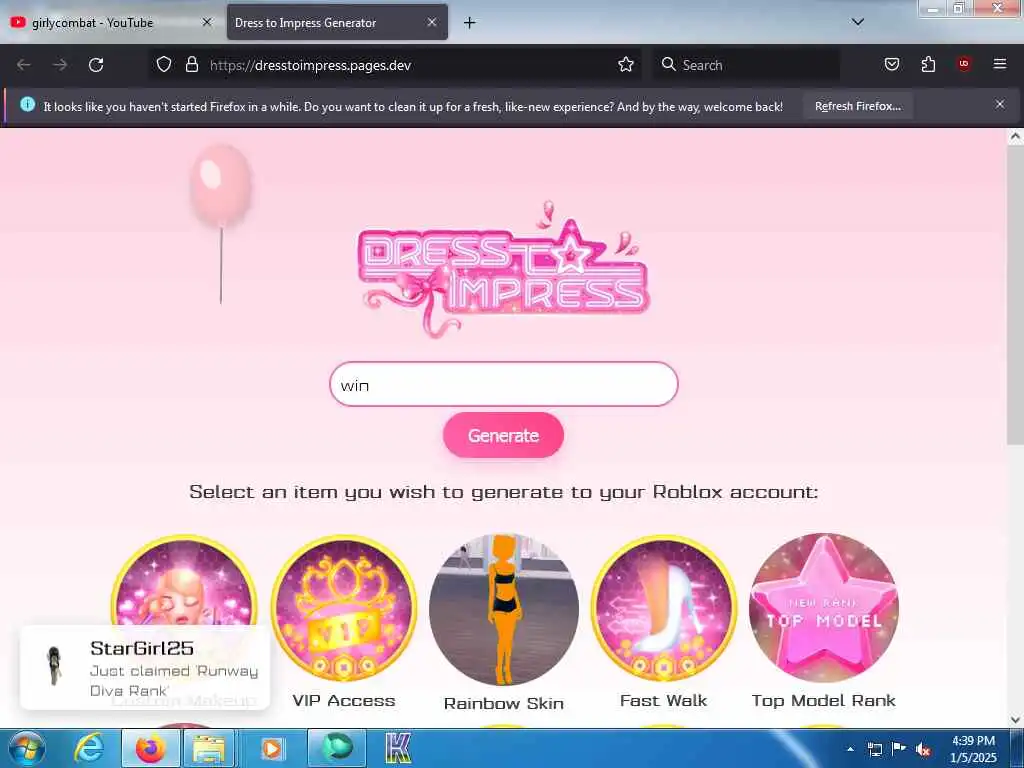The height and width of the screenshot is (768, 1024).
Task: Open the Firefox hamburger menu
Action: [x=1000, y=64]
